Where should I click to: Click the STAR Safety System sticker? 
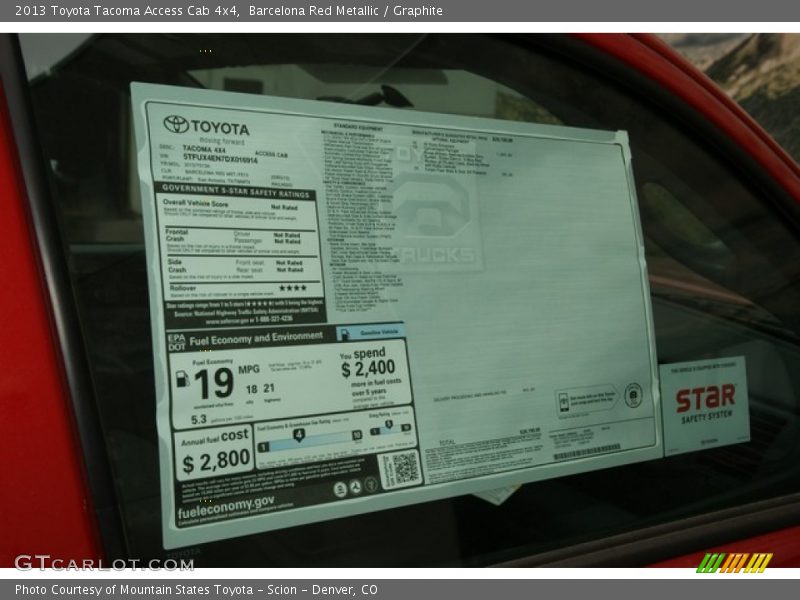[705, 405]
